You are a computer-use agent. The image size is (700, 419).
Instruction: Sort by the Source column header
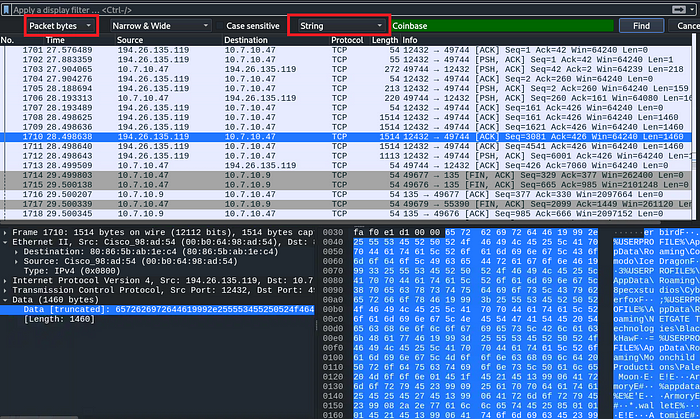point(130,40)
